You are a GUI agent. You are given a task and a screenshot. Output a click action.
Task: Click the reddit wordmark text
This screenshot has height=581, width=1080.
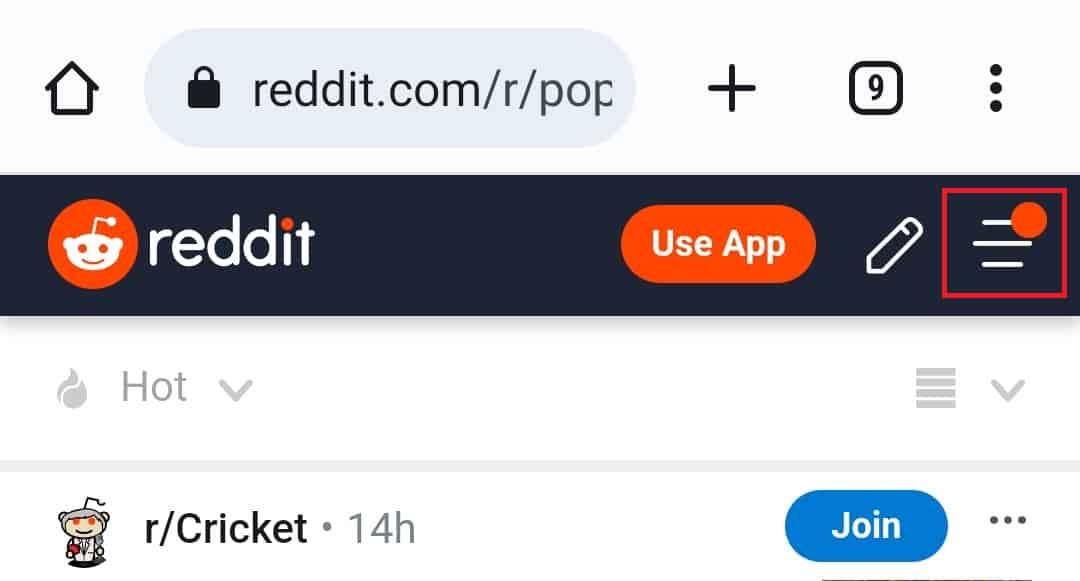coord(231,242)
